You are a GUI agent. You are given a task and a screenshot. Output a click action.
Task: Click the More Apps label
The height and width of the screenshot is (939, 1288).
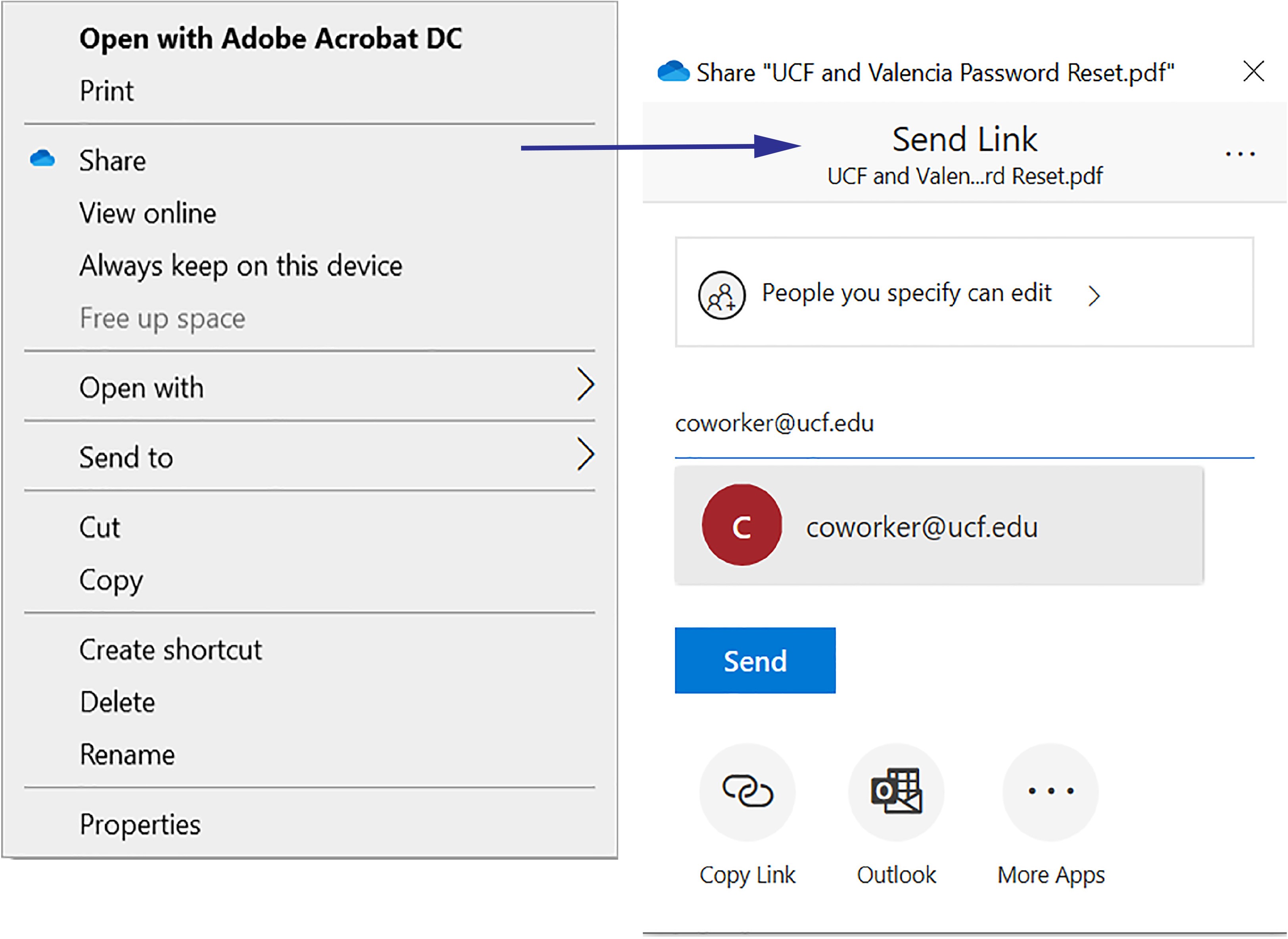[x=1051, y=875]
